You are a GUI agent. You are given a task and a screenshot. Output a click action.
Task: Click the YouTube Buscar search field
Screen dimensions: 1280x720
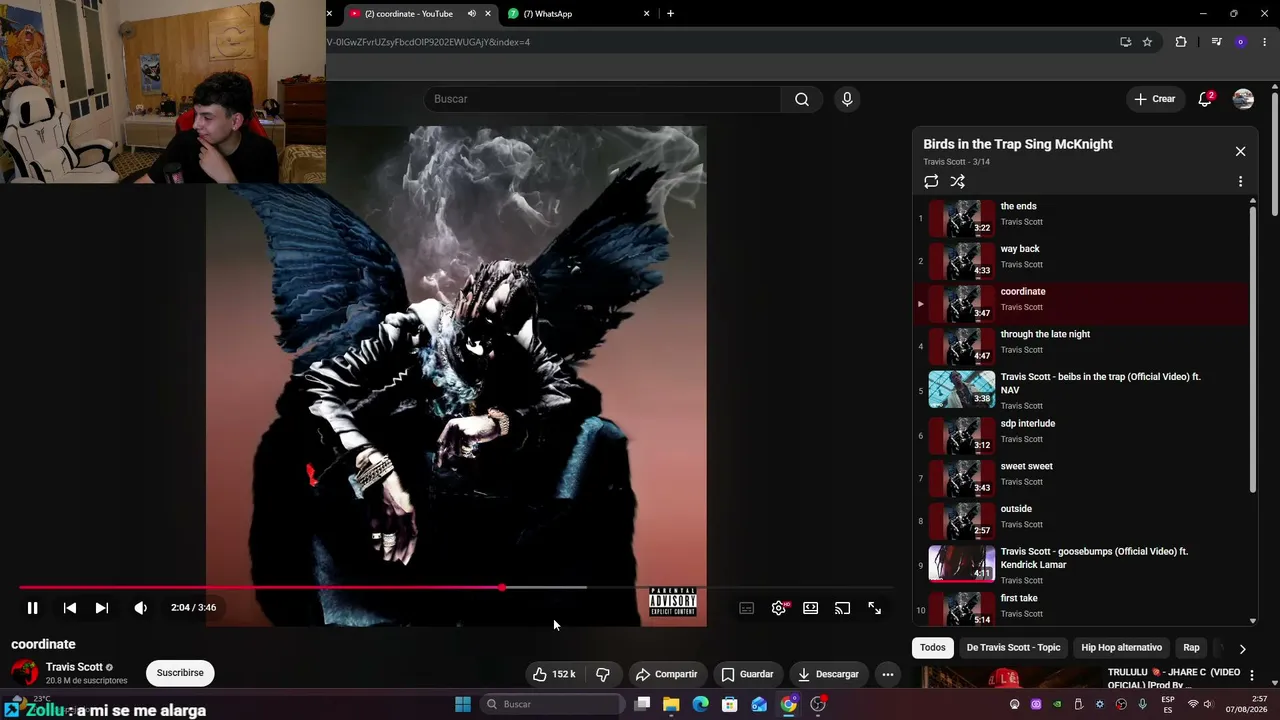(x=603, y=99)
